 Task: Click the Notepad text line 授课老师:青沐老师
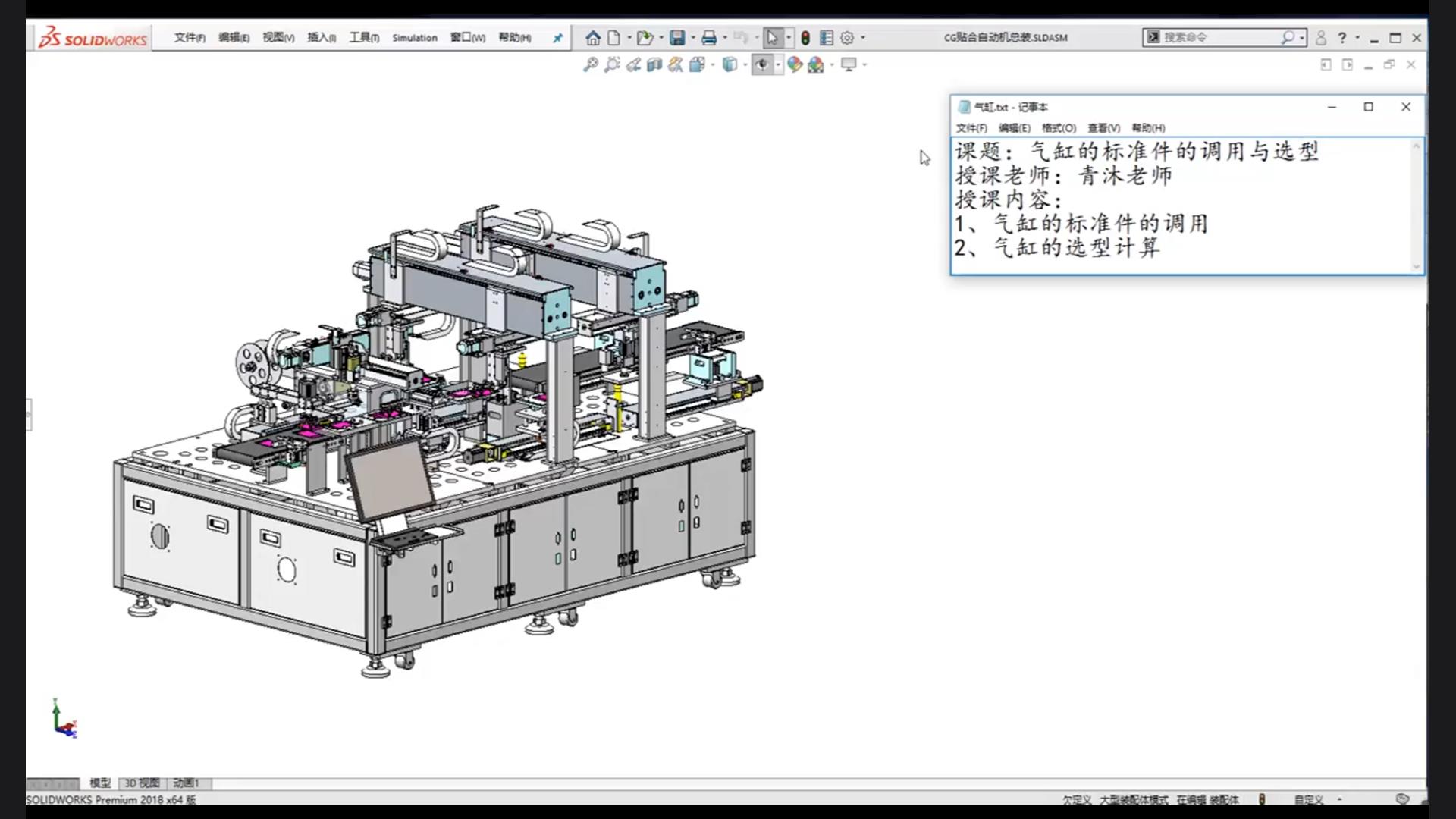(x=1064, y=176)
